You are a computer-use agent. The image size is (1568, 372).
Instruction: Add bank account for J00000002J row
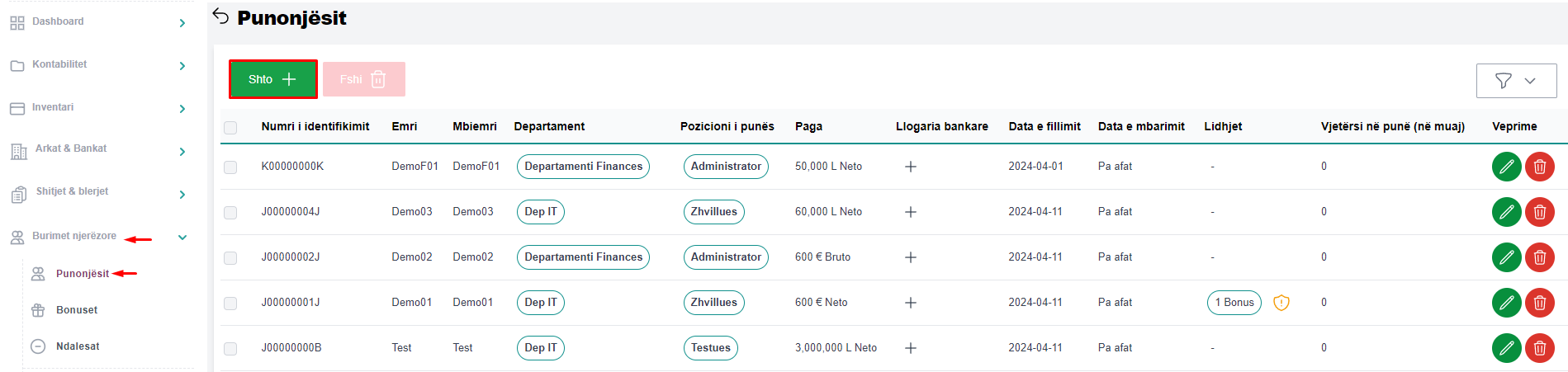click(910, 257)
